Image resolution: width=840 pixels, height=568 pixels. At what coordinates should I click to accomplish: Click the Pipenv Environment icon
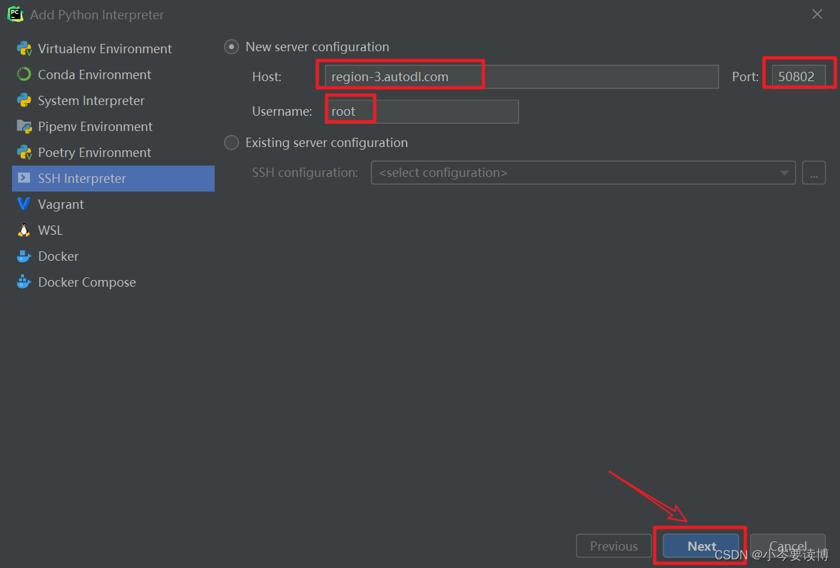[24, 126]
